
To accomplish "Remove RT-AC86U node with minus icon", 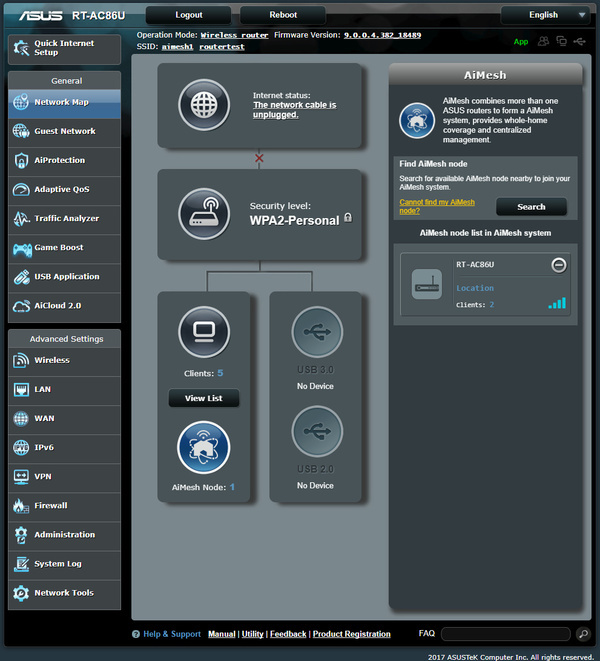I will [x=559, y=265].
